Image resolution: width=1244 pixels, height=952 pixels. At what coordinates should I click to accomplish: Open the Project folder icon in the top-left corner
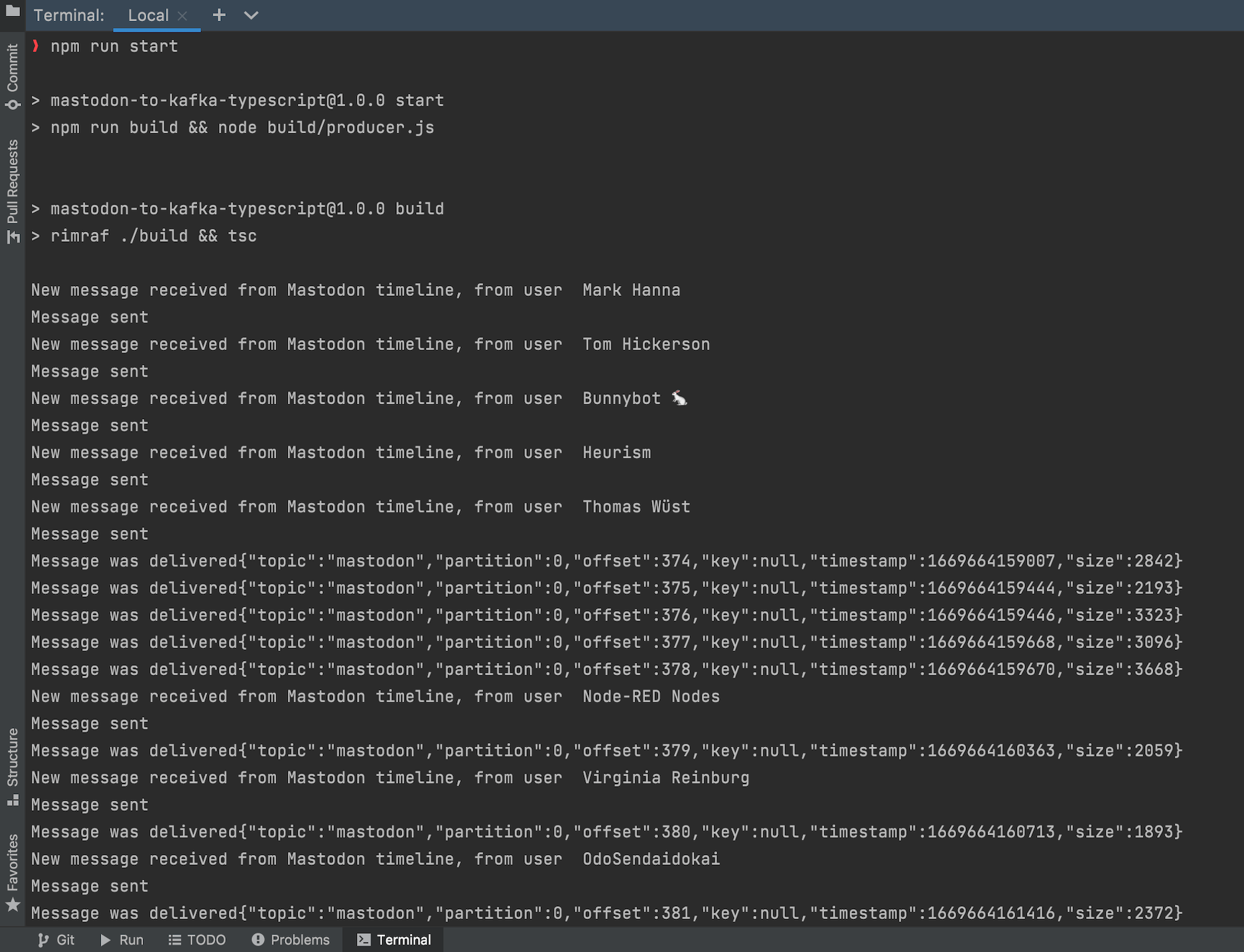12,11
